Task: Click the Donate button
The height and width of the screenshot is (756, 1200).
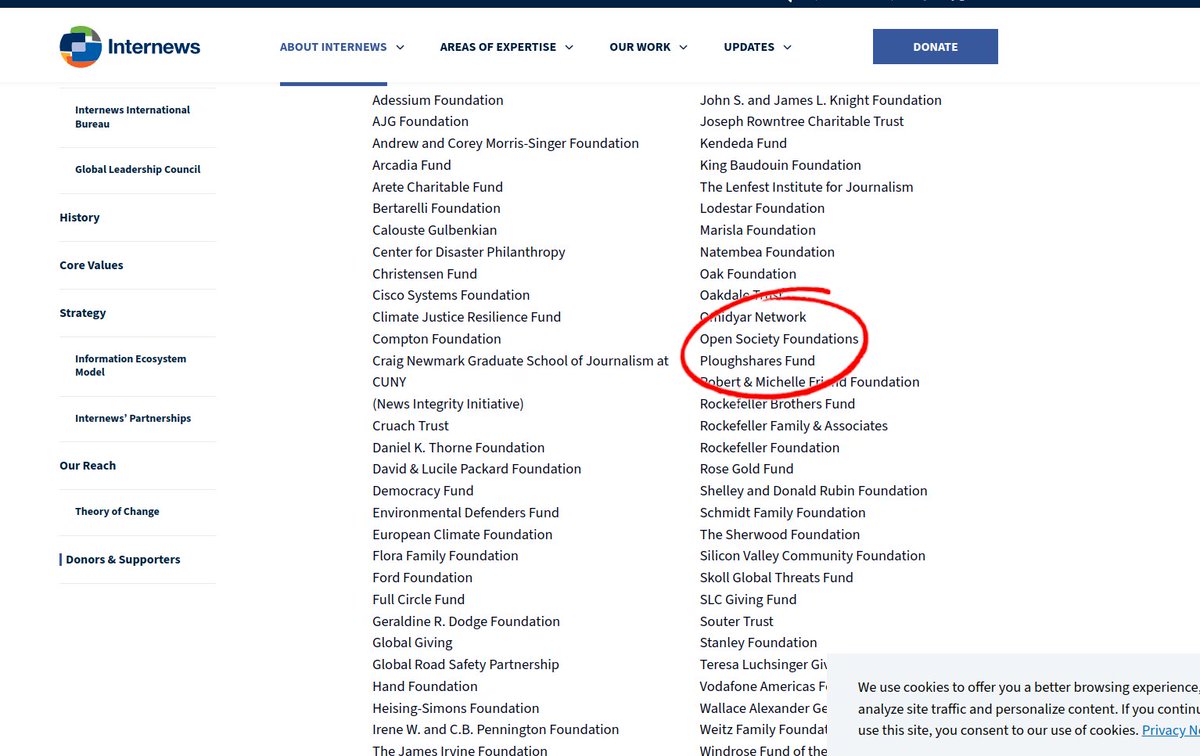Action: (x=935, y=47)
